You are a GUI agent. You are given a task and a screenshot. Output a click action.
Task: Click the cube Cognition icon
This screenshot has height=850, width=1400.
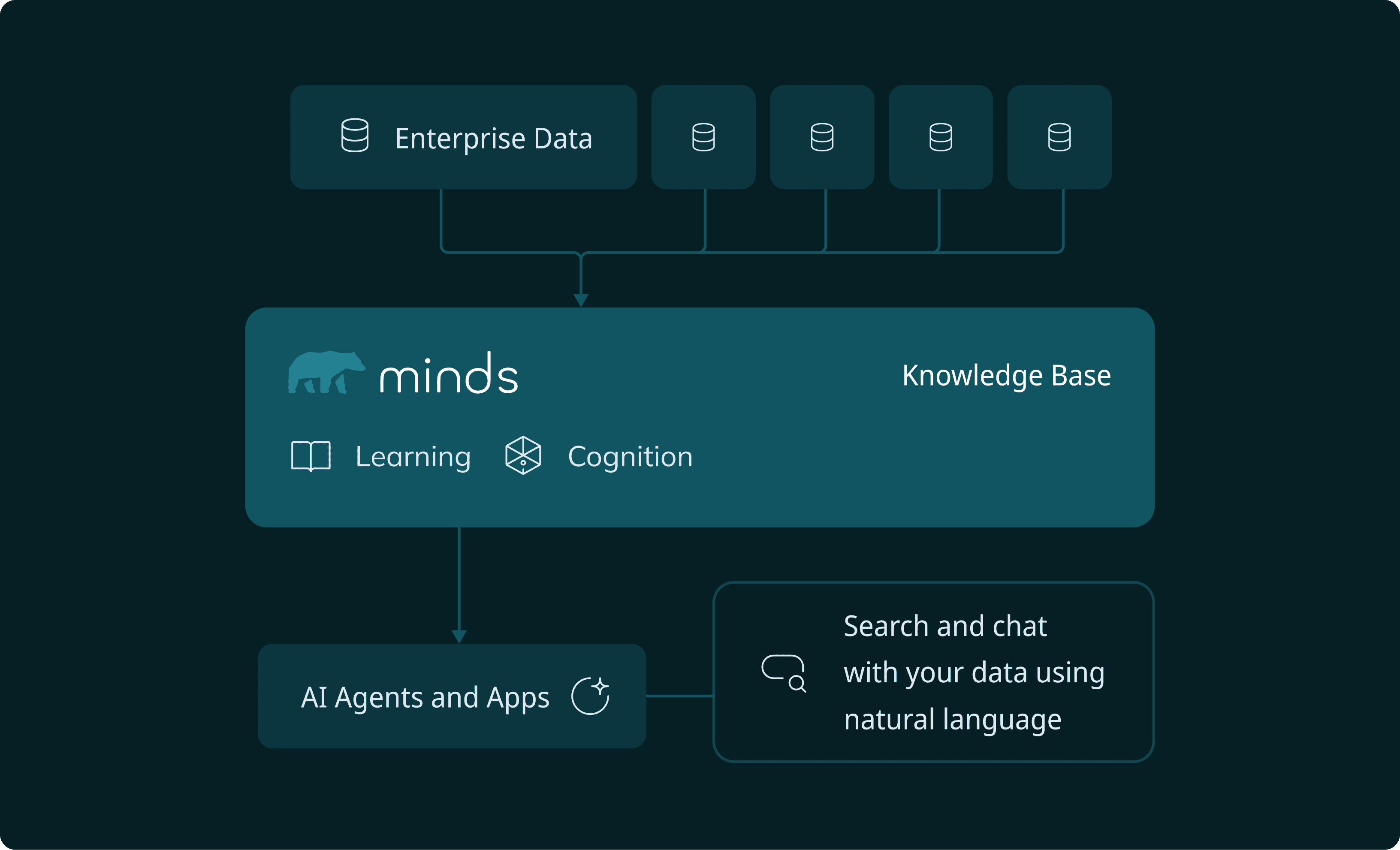[523, 456]
